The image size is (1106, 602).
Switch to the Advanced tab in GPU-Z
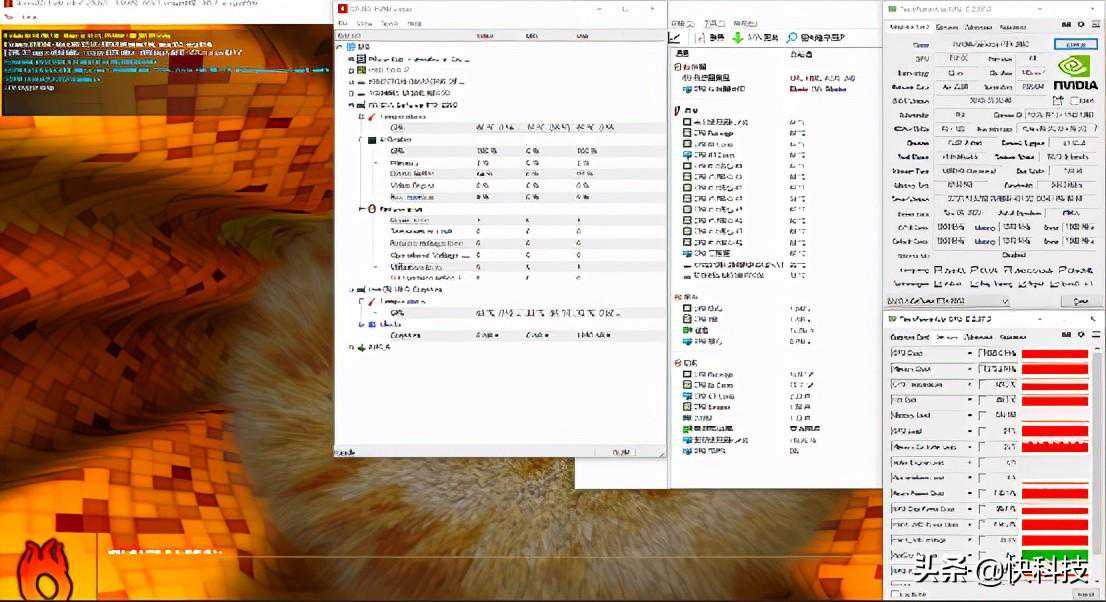(977, 27)
